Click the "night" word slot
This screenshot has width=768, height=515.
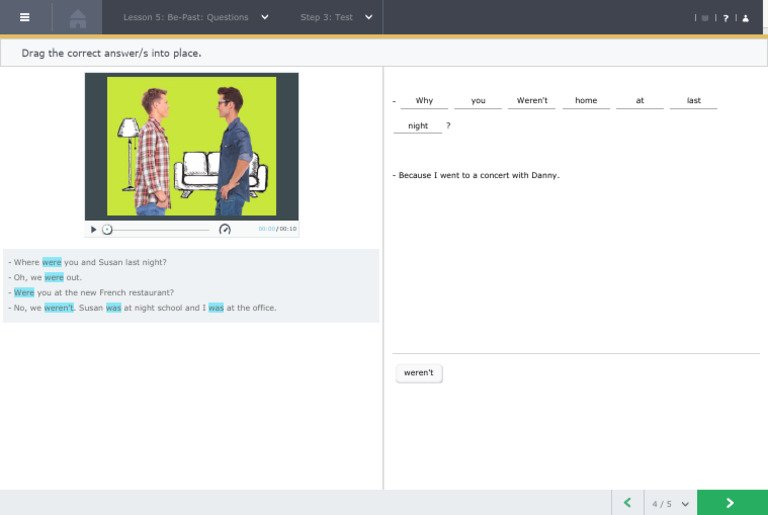(x=418, y=126)
